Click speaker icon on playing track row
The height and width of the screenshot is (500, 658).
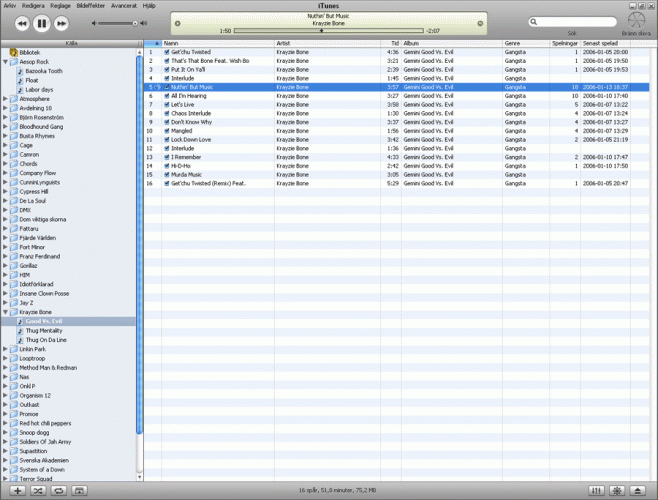(x=158, y=87)
